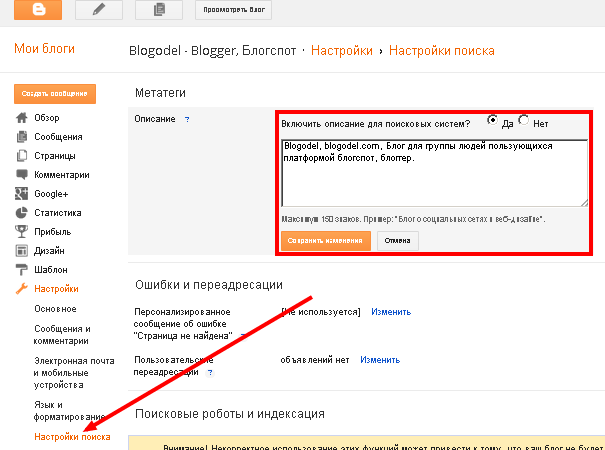Select the Да radio button
This screenshot has height=450, width=605.
coord(492,120)
